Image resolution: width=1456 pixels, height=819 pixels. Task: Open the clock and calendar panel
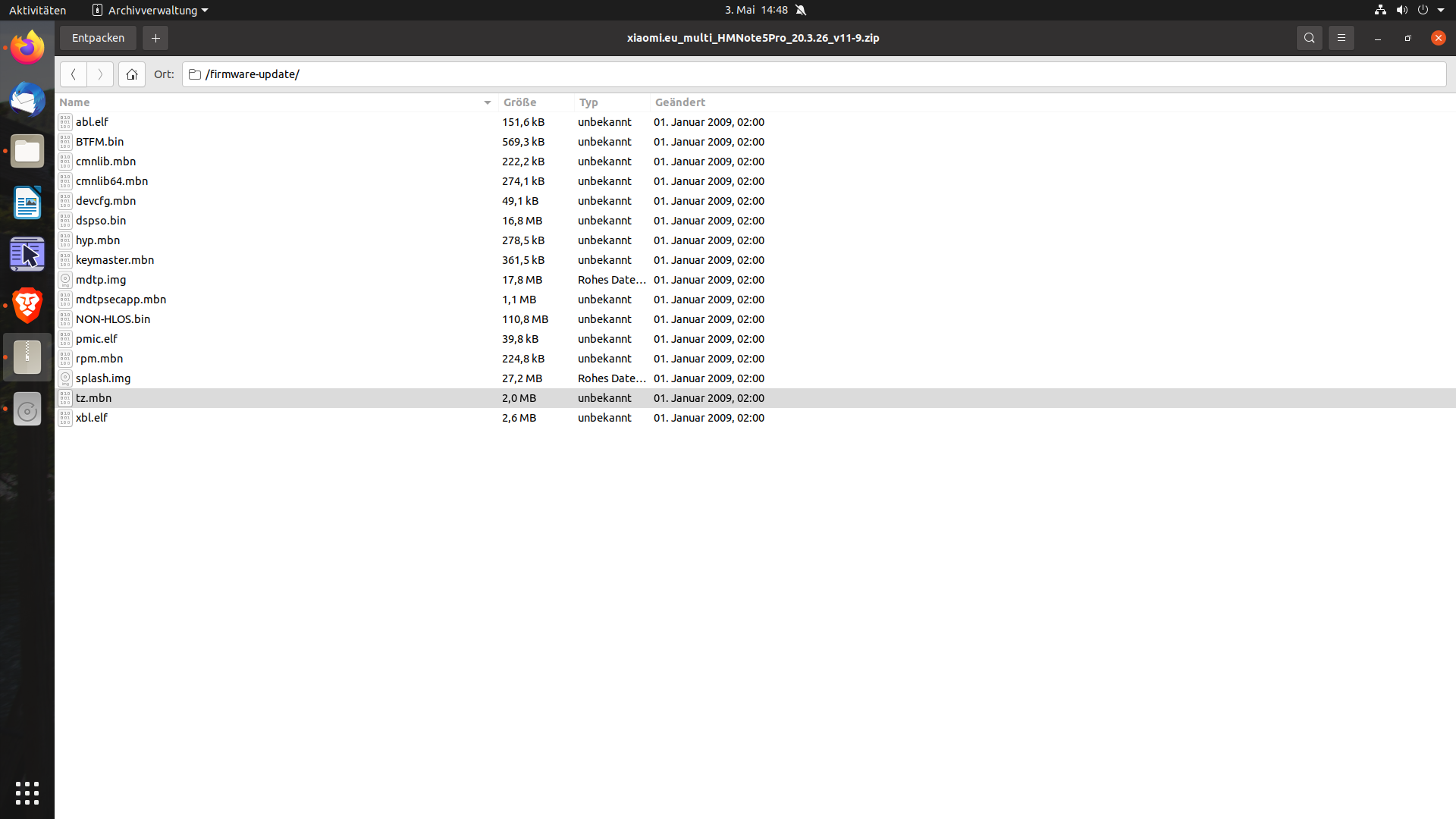tap(756, 10)
